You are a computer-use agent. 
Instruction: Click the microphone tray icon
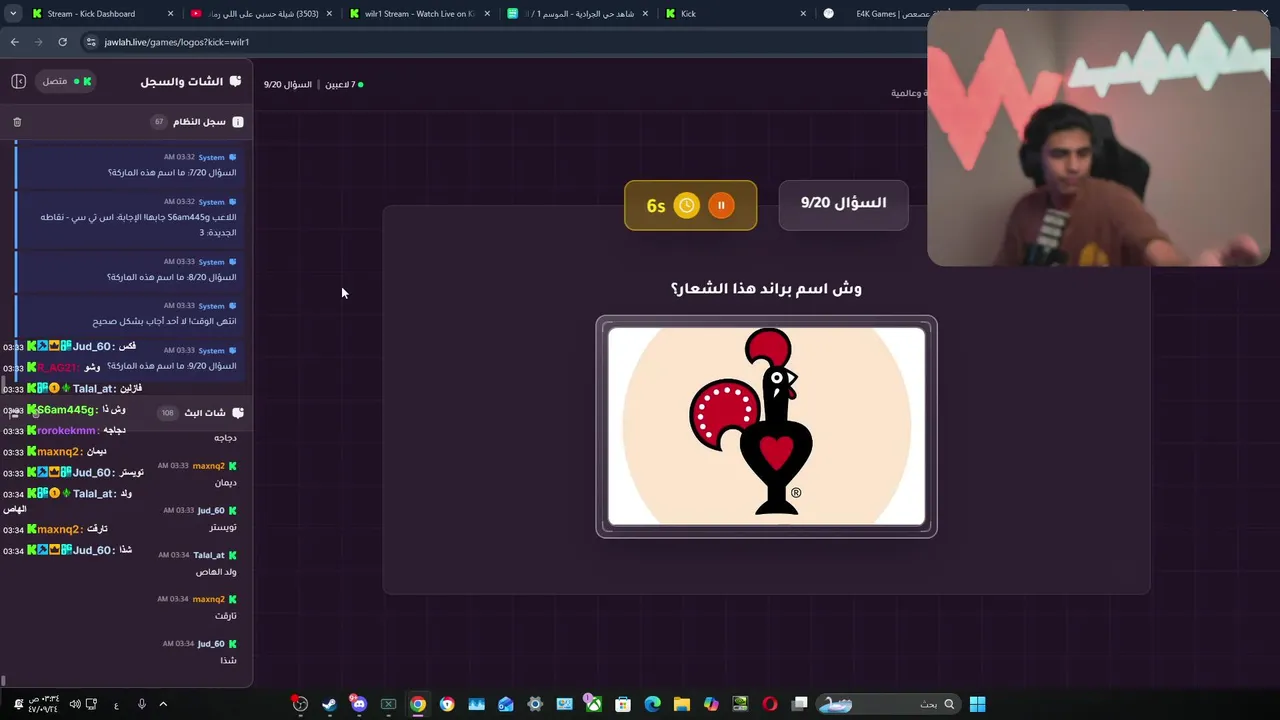click(141, 704)
